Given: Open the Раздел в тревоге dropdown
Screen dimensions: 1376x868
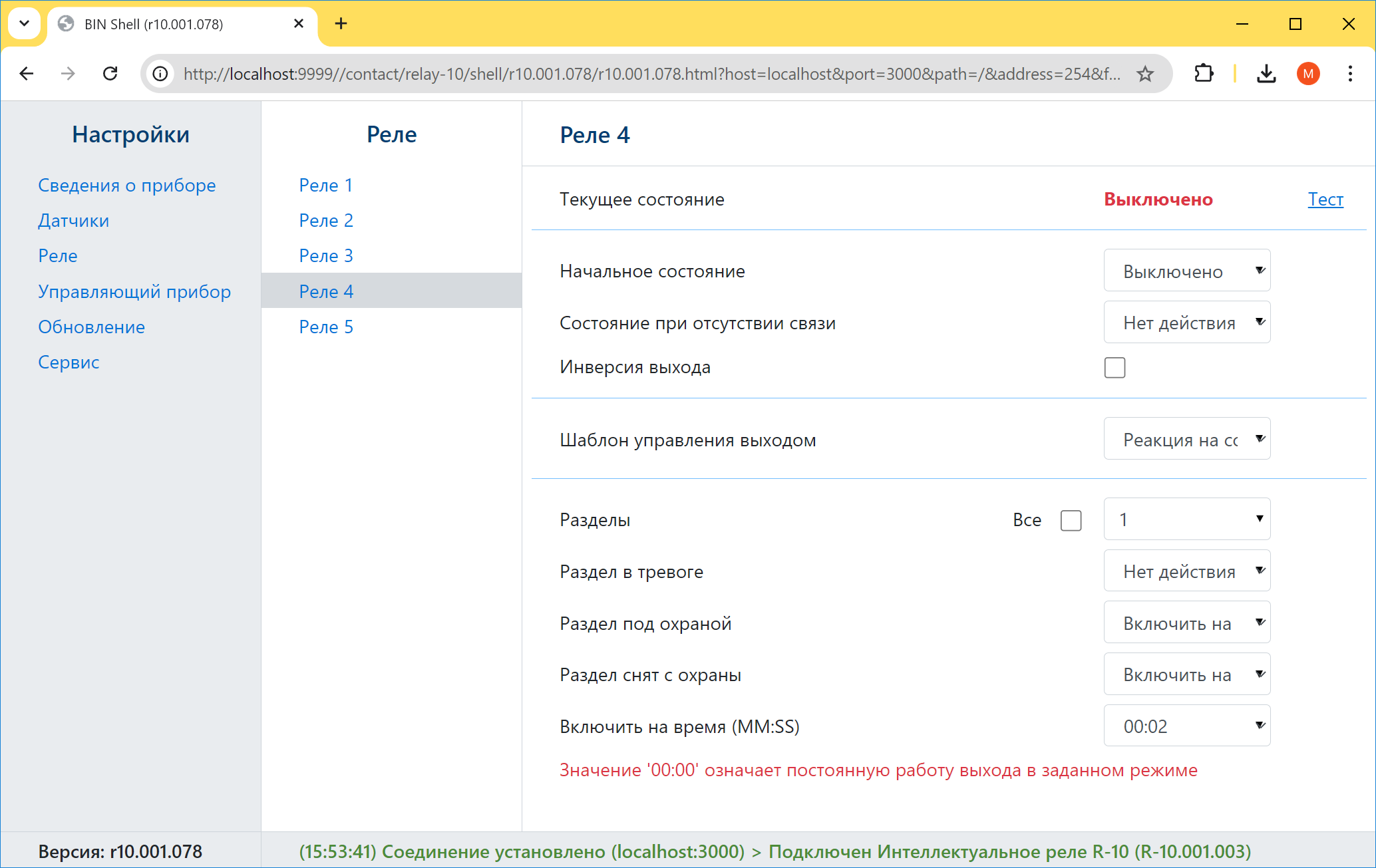Looking at the screenshot, I should pos(1187,571).
